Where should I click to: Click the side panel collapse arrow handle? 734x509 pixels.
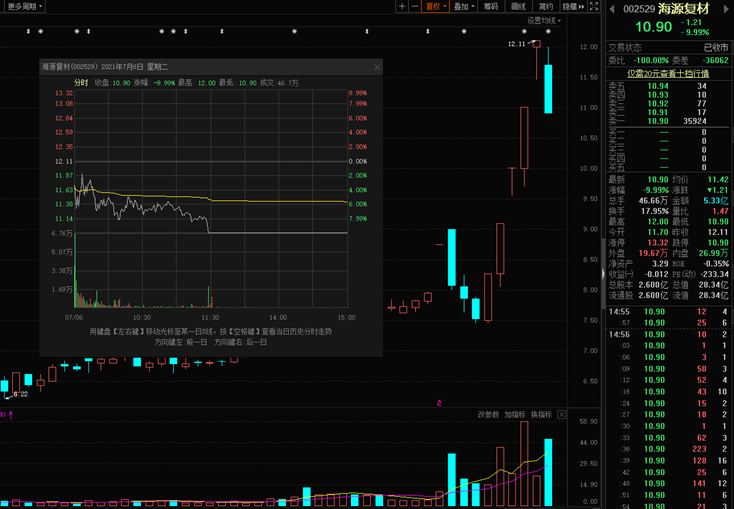tap(603, 274)
